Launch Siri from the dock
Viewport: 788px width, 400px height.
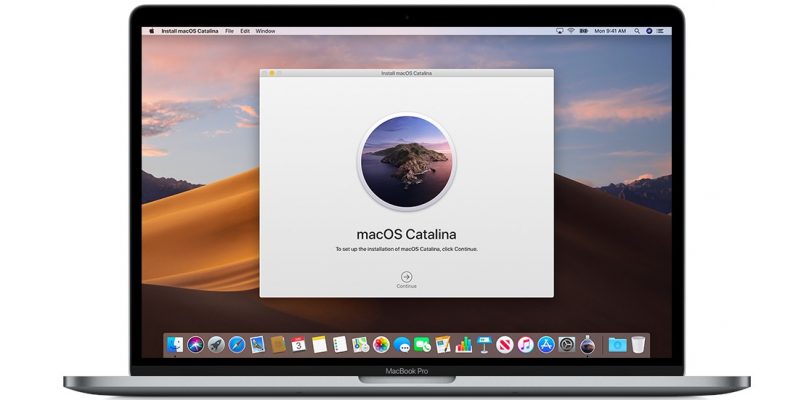[195, 344]
